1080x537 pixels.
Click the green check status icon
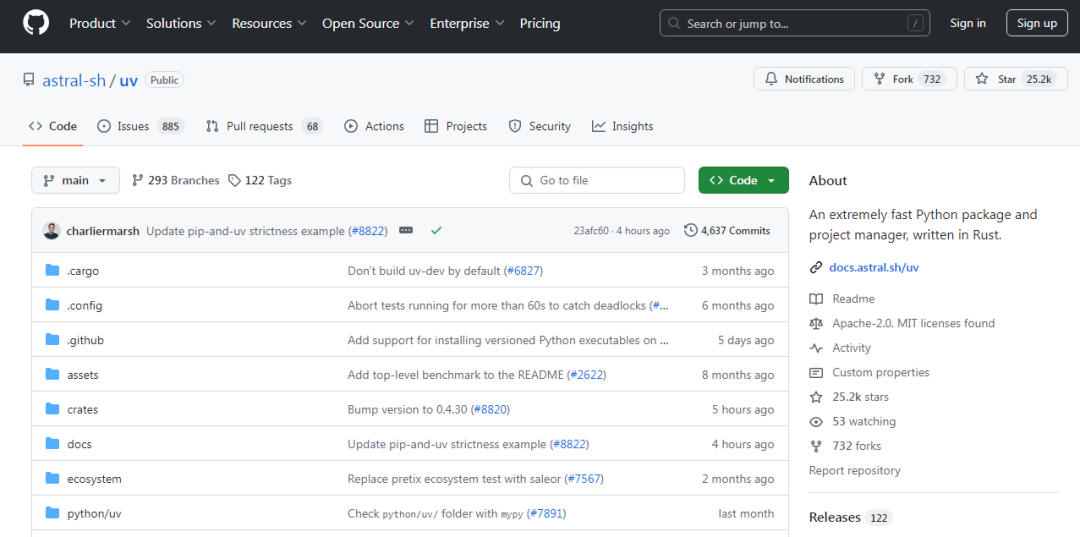coord(436,231)
